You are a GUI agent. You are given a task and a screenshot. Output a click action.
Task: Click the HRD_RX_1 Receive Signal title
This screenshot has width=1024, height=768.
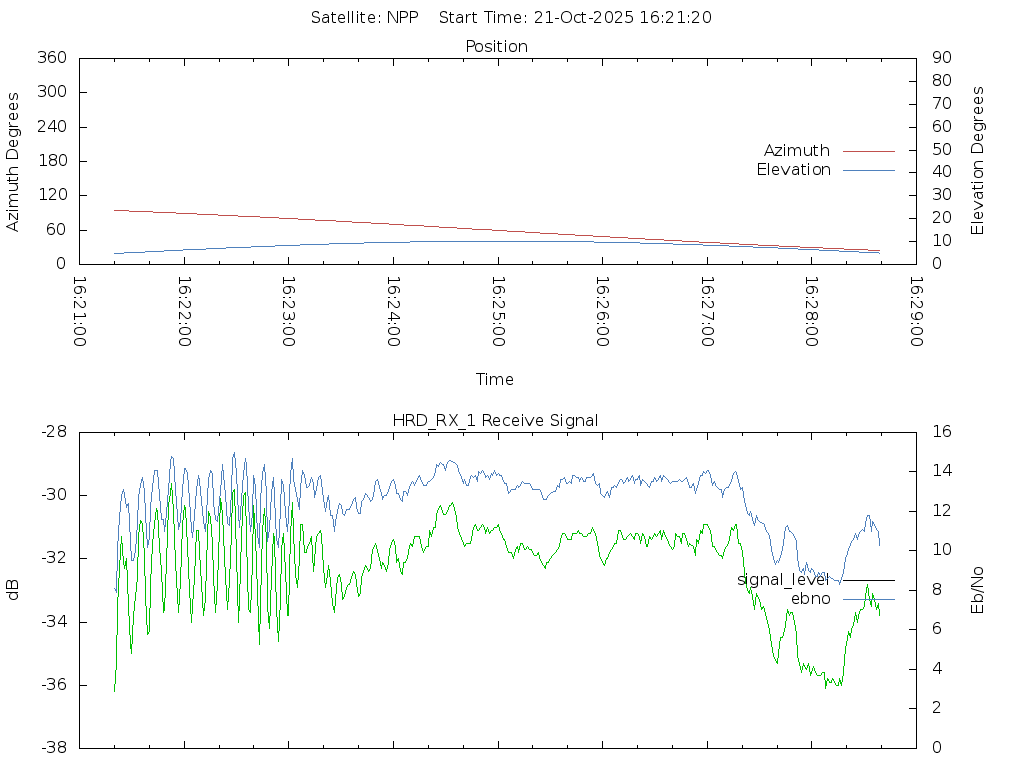tap(496, 420)
